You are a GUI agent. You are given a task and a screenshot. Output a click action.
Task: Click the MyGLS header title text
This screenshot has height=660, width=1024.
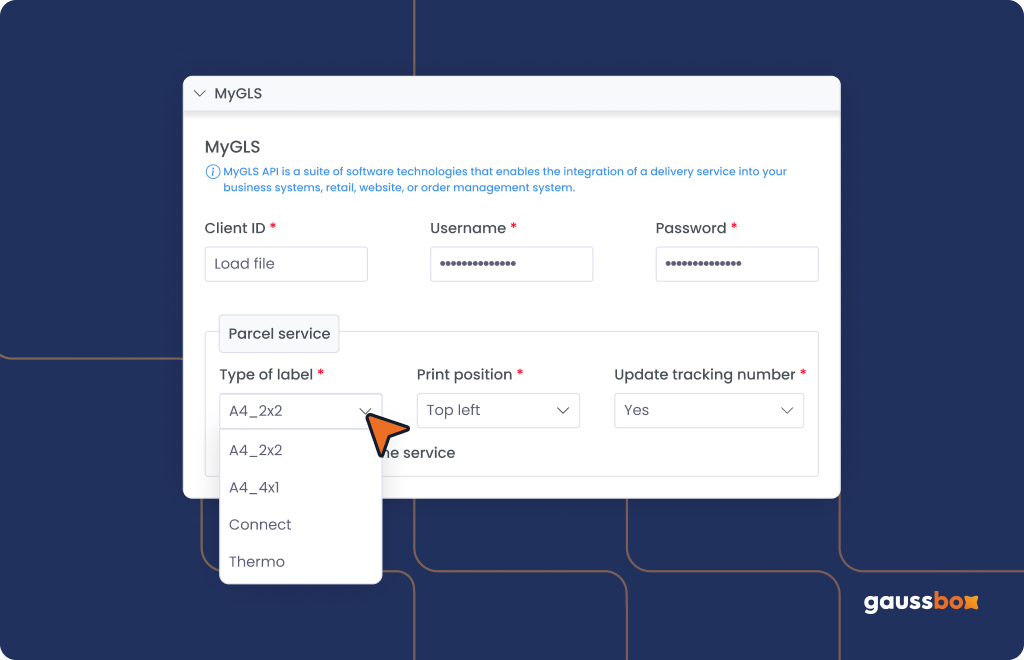[238, 93]
